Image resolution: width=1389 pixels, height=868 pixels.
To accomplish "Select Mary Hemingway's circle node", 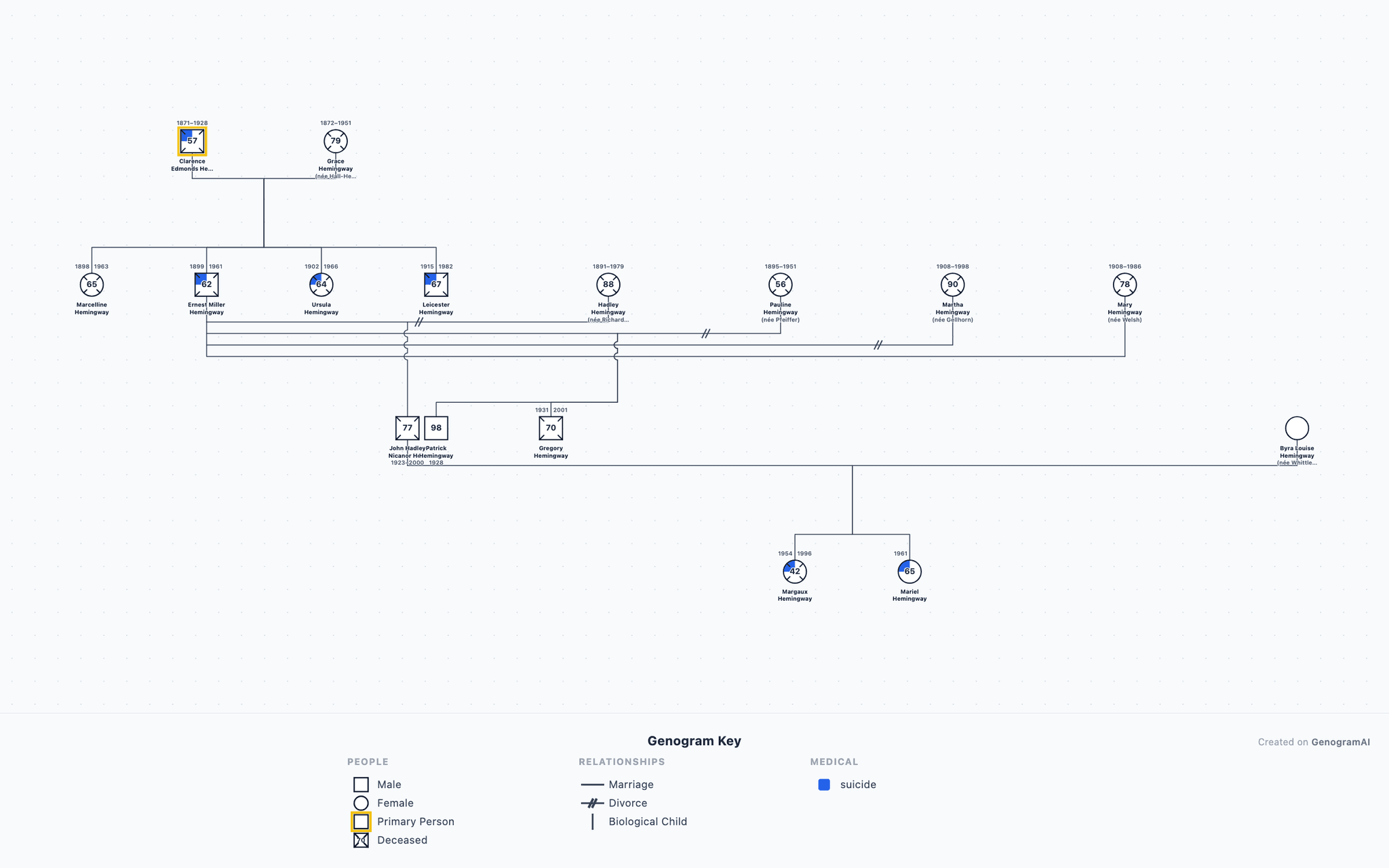I will tap(1125, 285).
